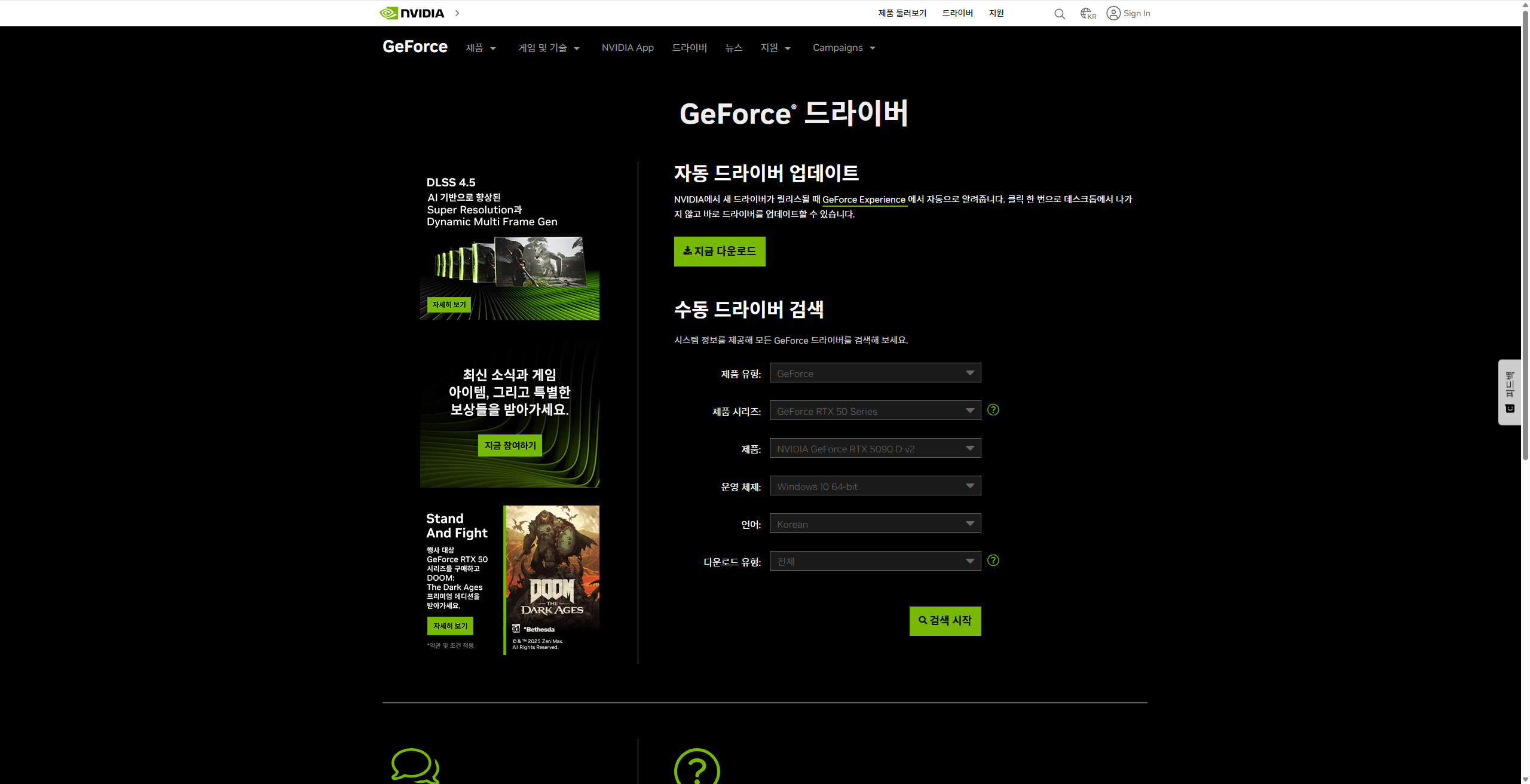The image size is (1530, 784).
Task: Click help icon beside 제품 시리즈 dropdown
Action: 993,410
